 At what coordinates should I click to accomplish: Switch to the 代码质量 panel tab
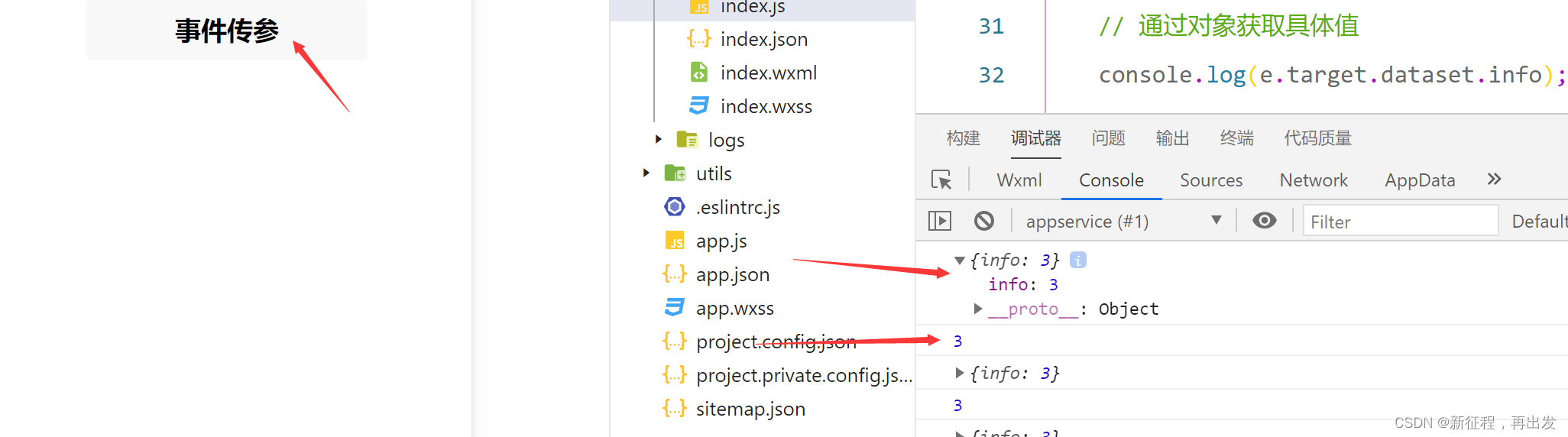click(x=1318, y=138)
